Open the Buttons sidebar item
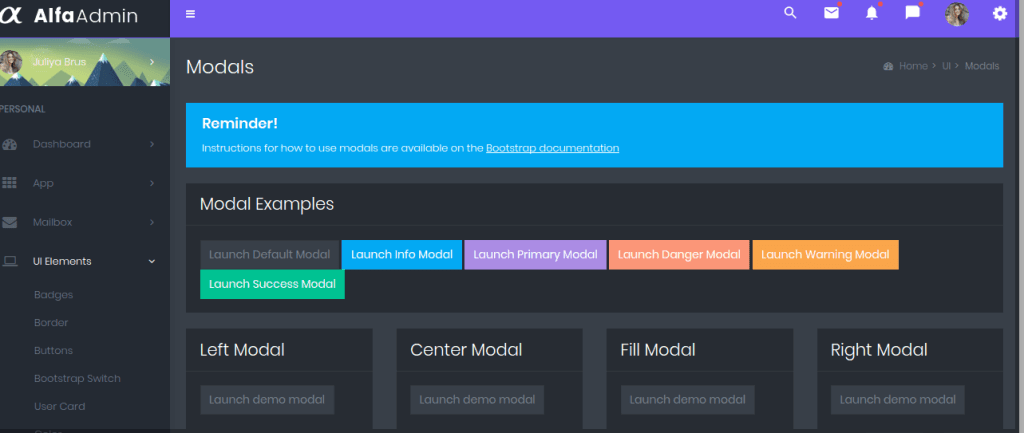1024x433 pixels. click(x=54, y=351)
